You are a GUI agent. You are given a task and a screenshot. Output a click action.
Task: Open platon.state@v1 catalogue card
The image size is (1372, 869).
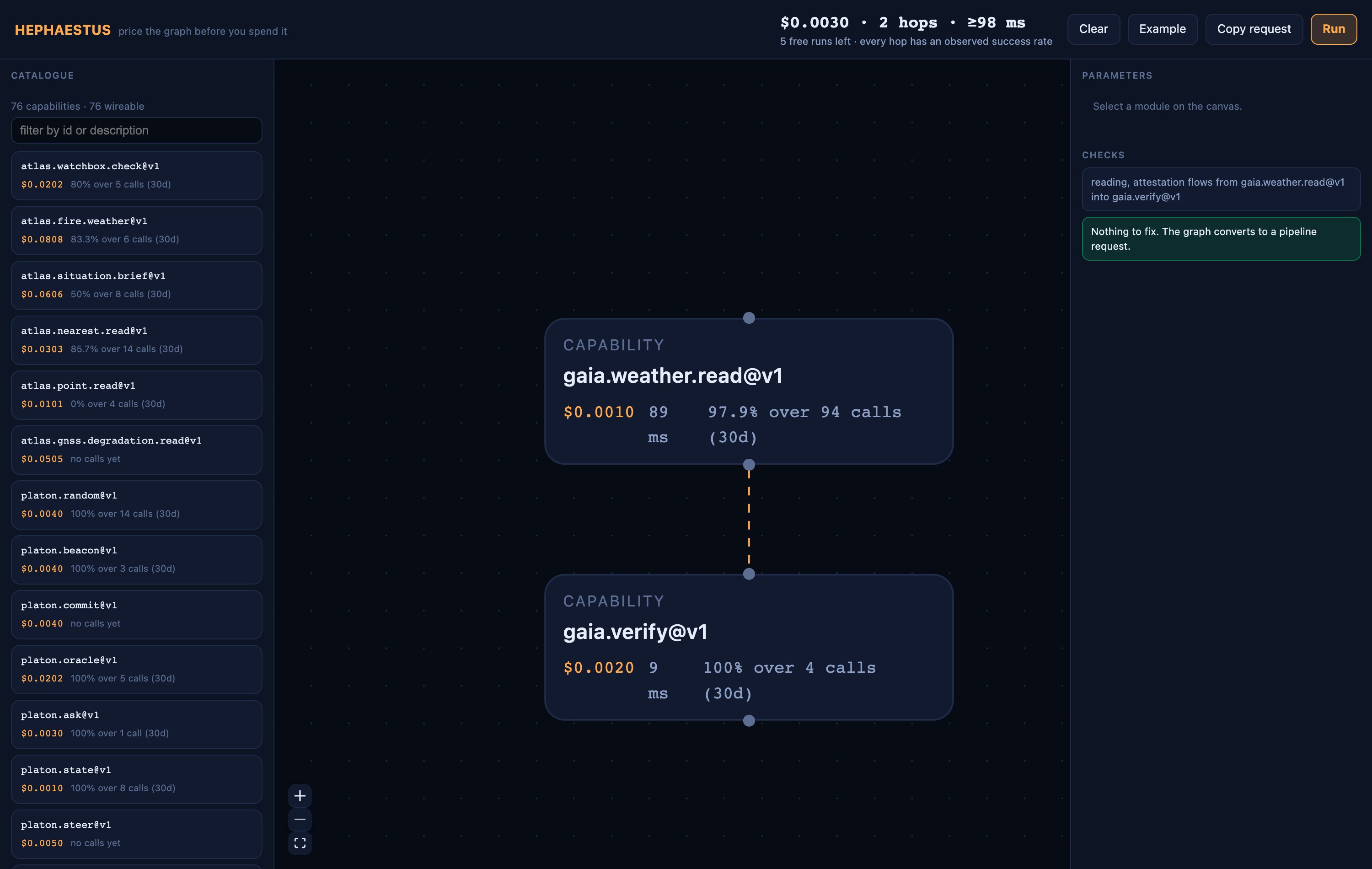point(137,779)
